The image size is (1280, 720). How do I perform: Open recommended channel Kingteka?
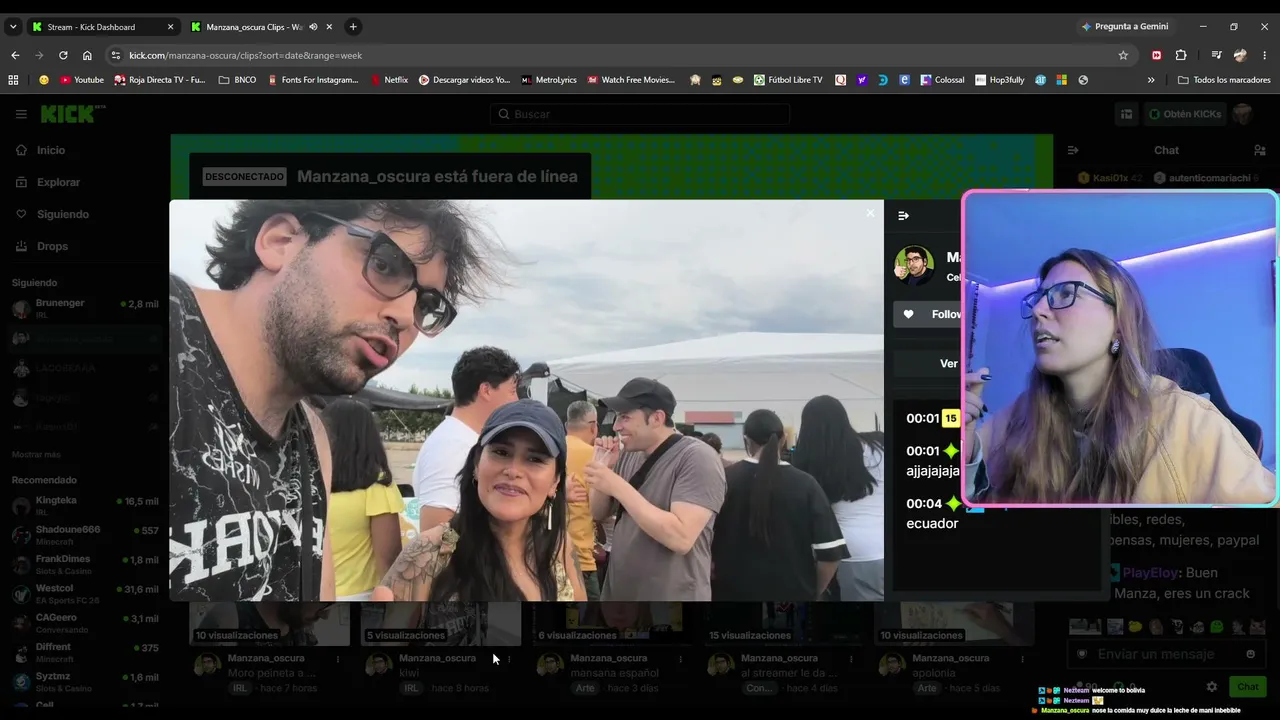click(84, 505)
